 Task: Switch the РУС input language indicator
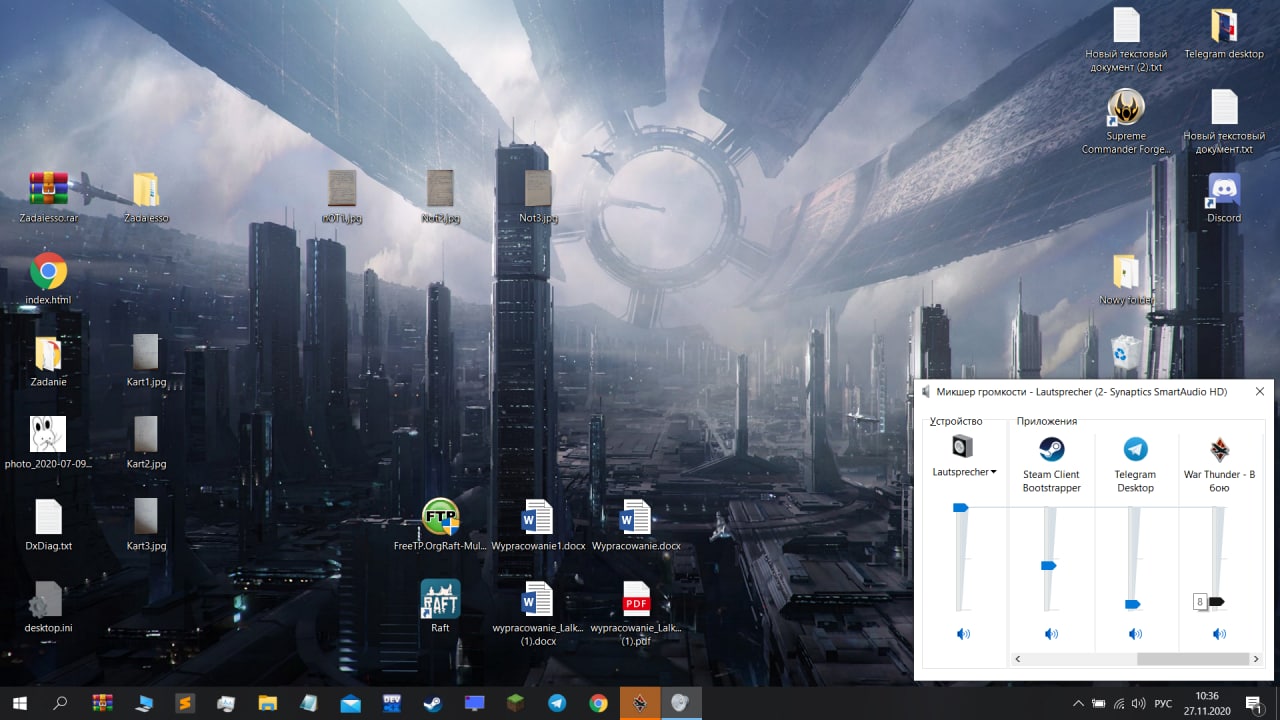pos(1163,704)
